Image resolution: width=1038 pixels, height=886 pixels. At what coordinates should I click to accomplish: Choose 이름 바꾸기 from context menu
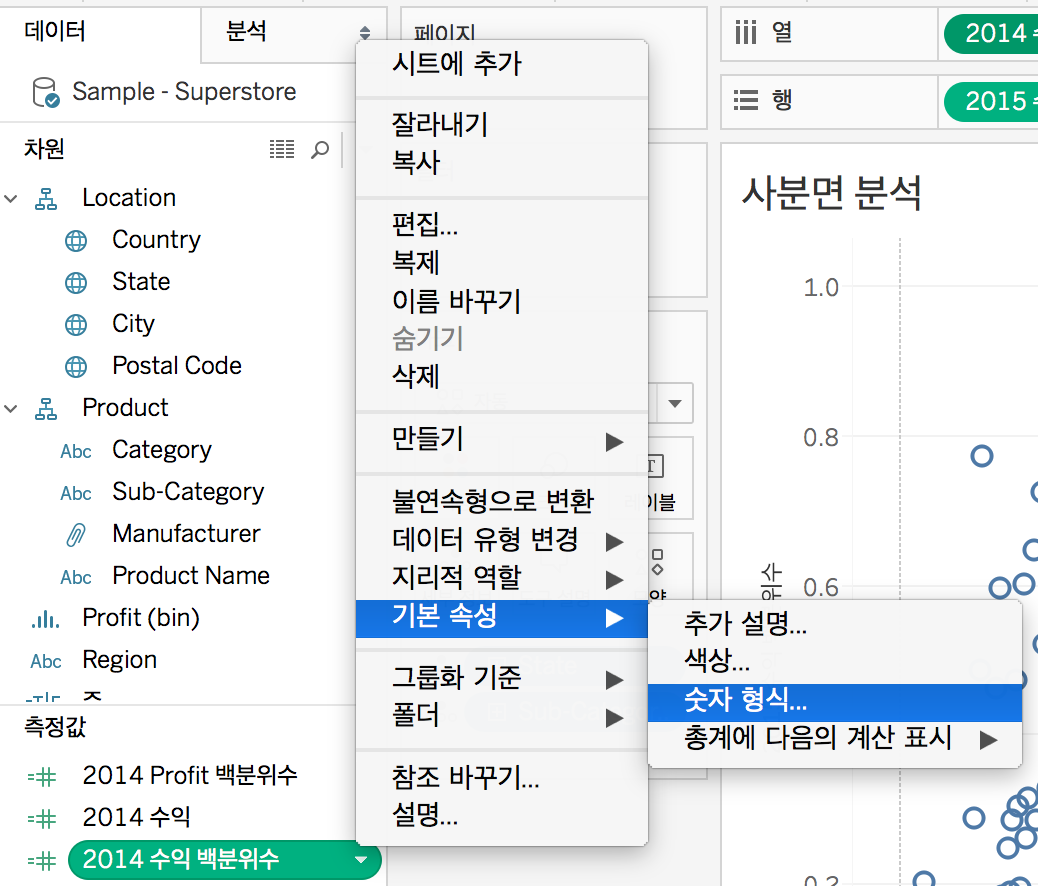point(502,301)
